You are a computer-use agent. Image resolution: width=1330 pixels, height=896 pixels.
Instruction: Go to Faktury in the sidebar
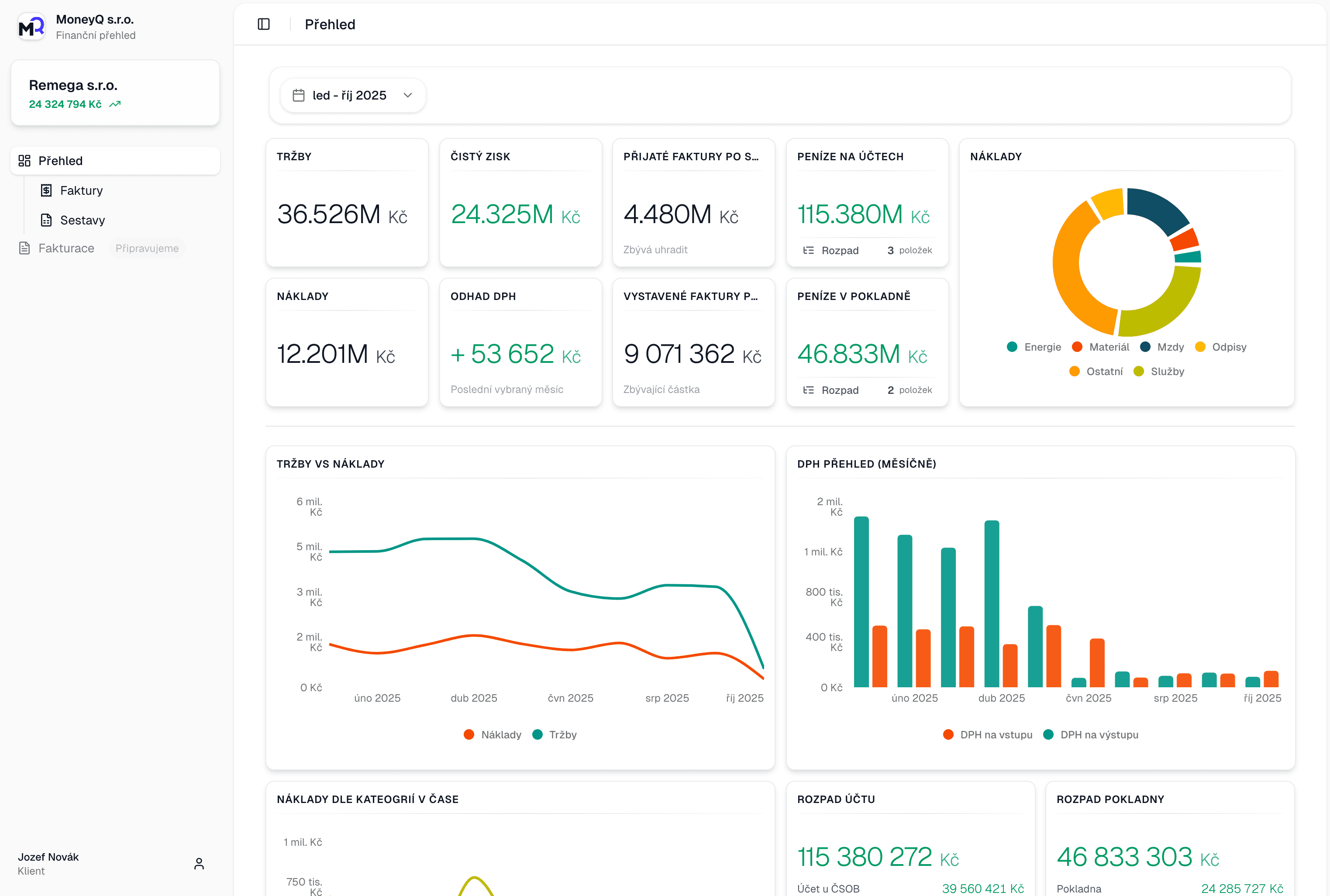(81, 190)
